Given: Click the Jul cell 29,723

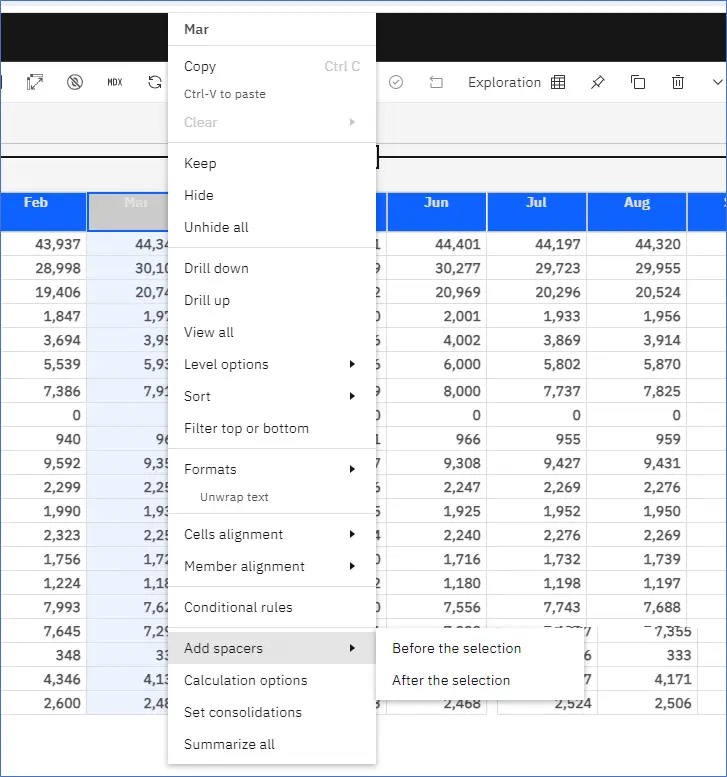Looking at the screenshot, I should [537, 268].
